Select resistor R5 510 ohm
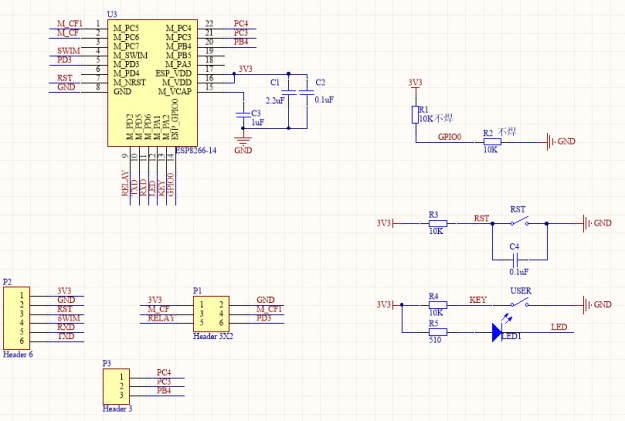The height and width of the screenshot is (421, 625). (438, 332)
